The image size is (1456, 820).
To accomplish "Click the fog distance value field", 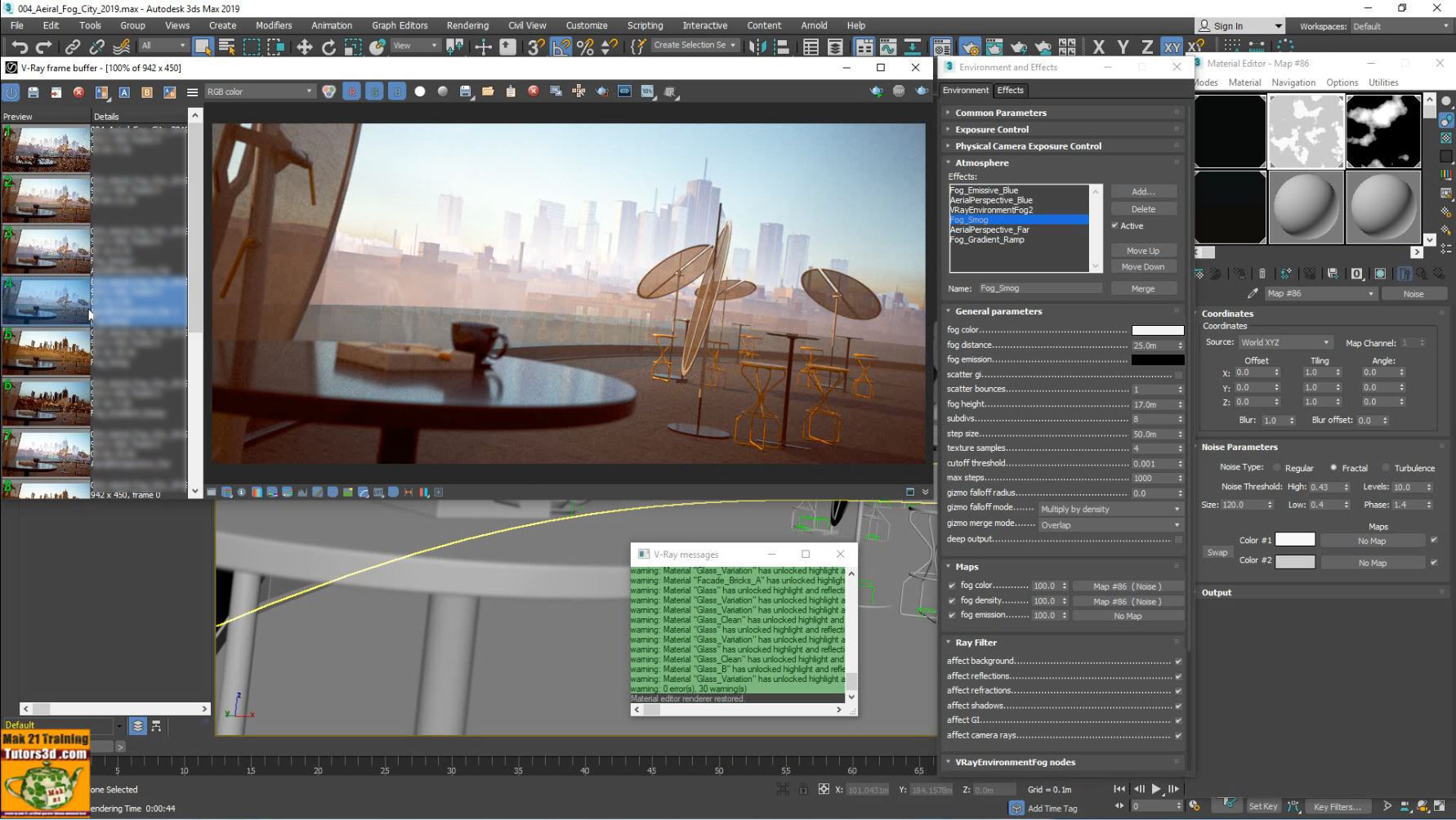I will [x=1153, y=345].
